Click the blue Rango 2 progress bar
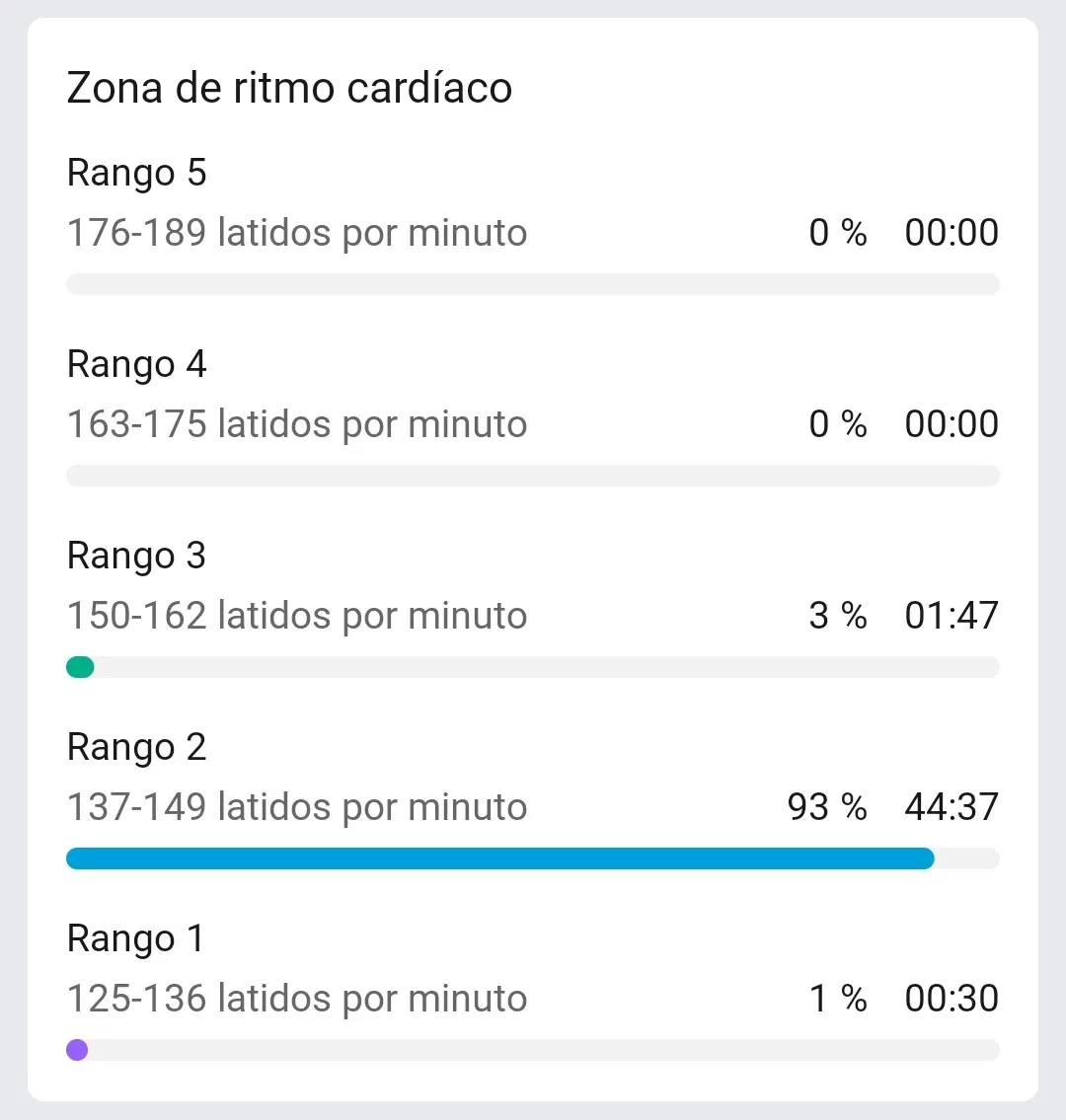Viewport: 1066px width, 1120px height. (500, 858)
